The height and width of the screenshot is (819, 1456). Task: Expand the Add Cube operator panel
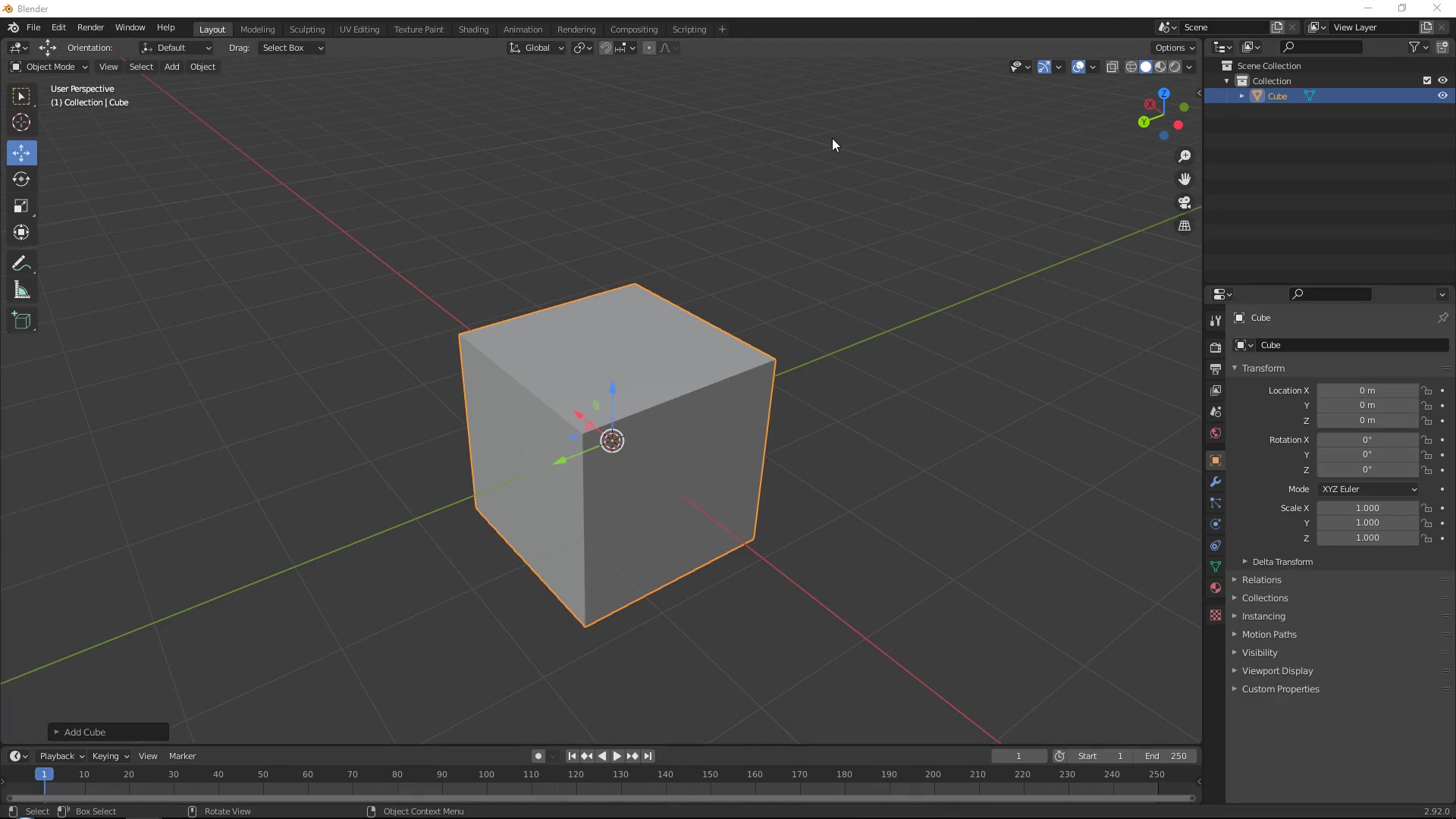(x=108, y=732)
